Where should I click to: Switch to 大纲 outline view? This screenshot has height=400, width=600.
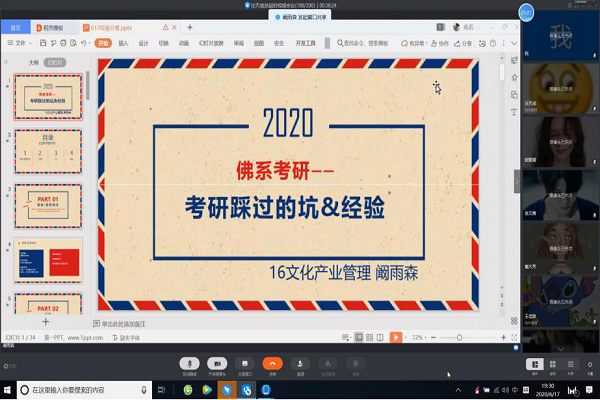point(33,61)
